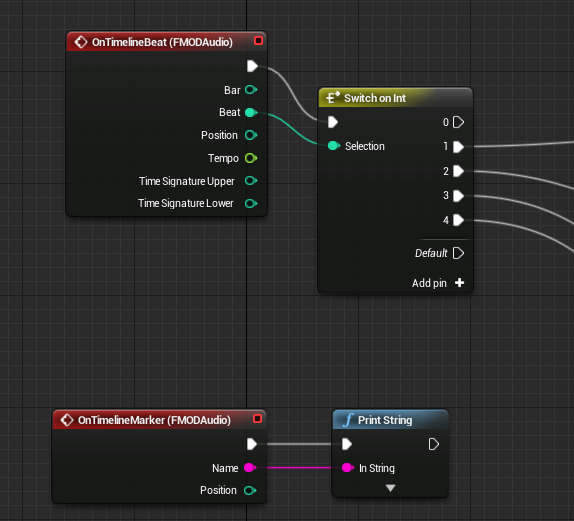
Task: Click the In String input pin
Action: (x=348, y=468)
